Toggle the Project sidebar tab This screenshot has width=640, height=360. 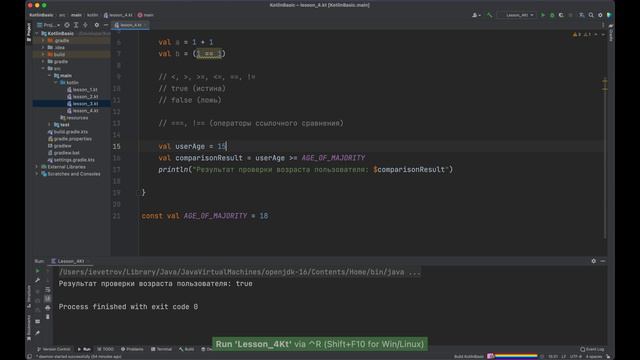point(29,32)
